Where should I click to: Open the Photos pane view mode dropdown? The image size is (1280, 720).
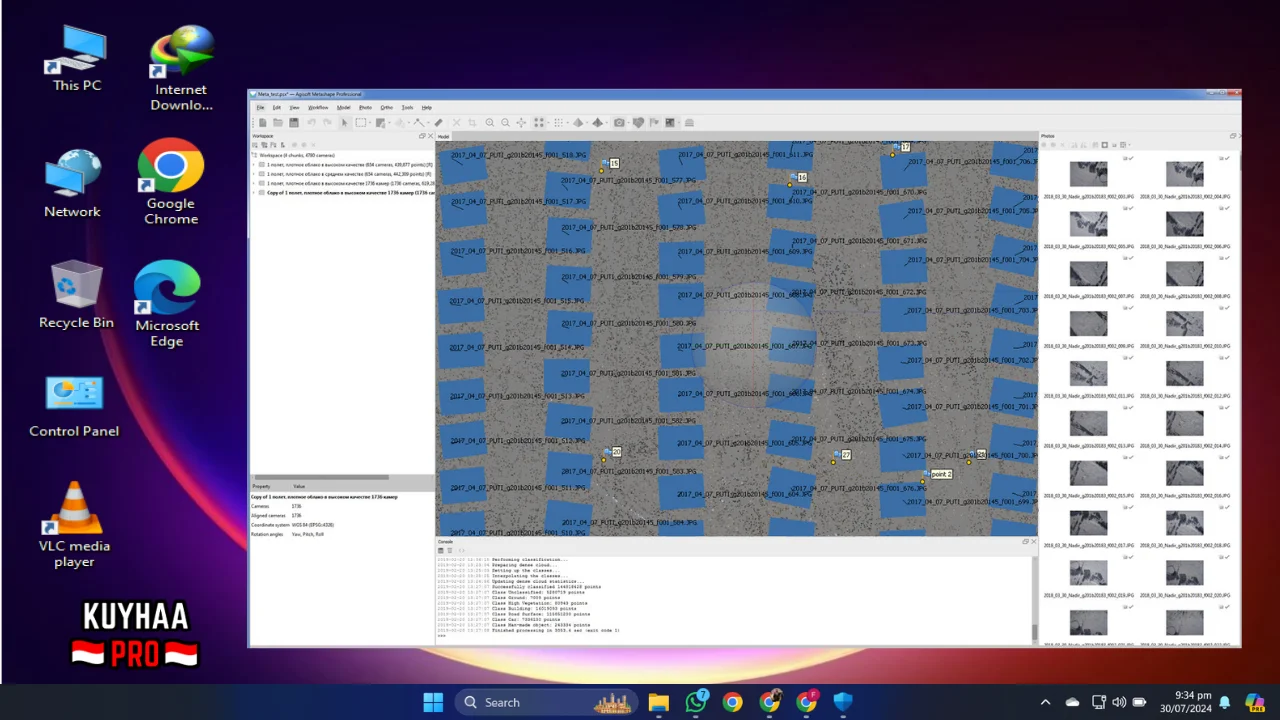(x=1129, y=145)
